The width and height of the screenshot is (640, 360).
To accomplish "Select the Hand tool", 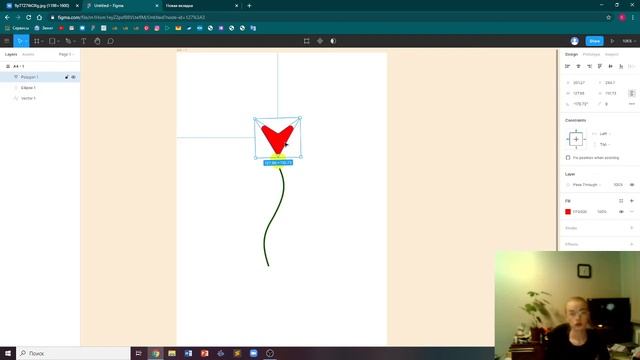I will click(x=97, y=41).
